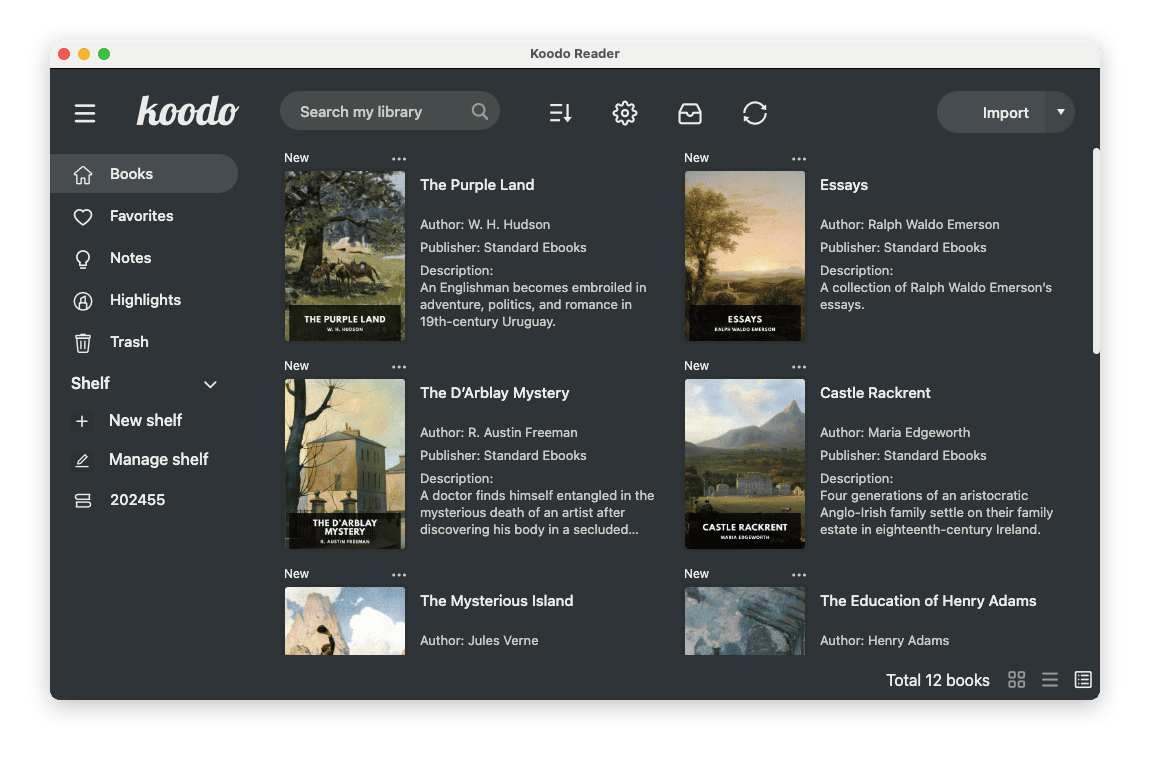Open the Castle Rackrent book cover

pyautogui.click(x=745, y=463)
